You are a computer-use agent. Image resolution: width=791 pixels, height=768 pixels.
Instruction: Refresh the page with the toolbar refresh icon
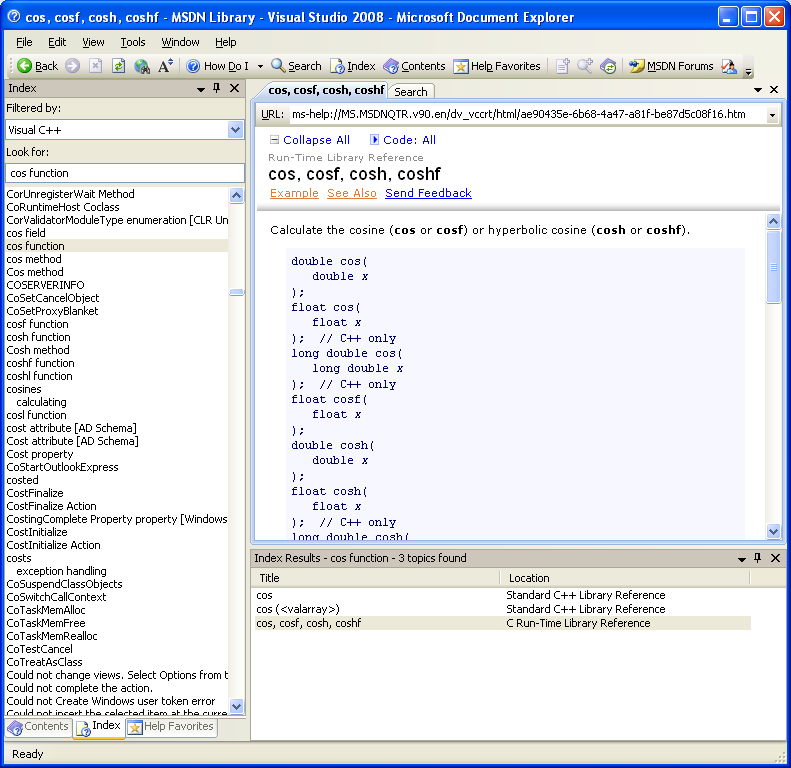pyautogui.click(x=119, y=66)
